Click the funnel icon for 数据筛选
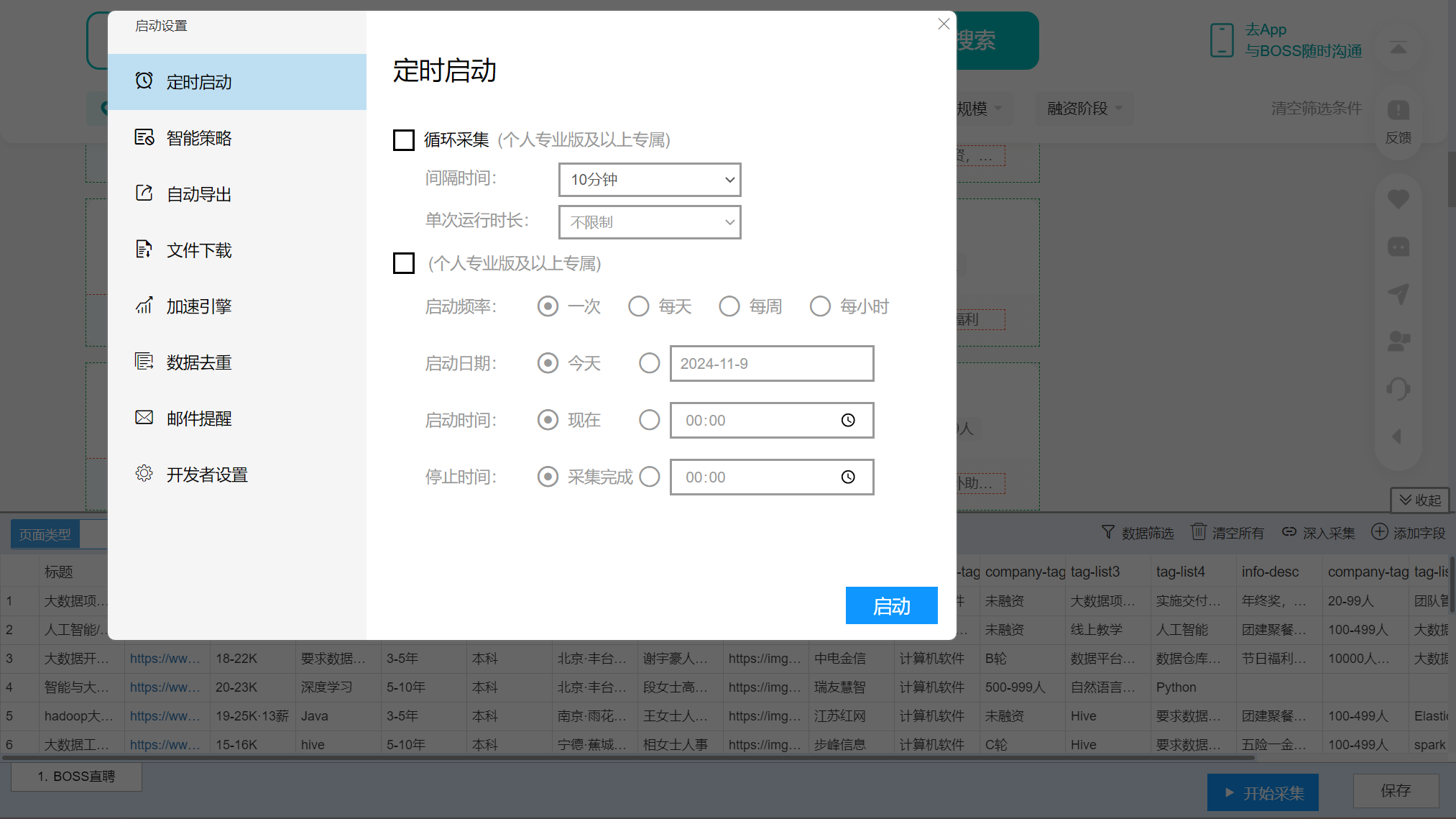 [1108, 532]
